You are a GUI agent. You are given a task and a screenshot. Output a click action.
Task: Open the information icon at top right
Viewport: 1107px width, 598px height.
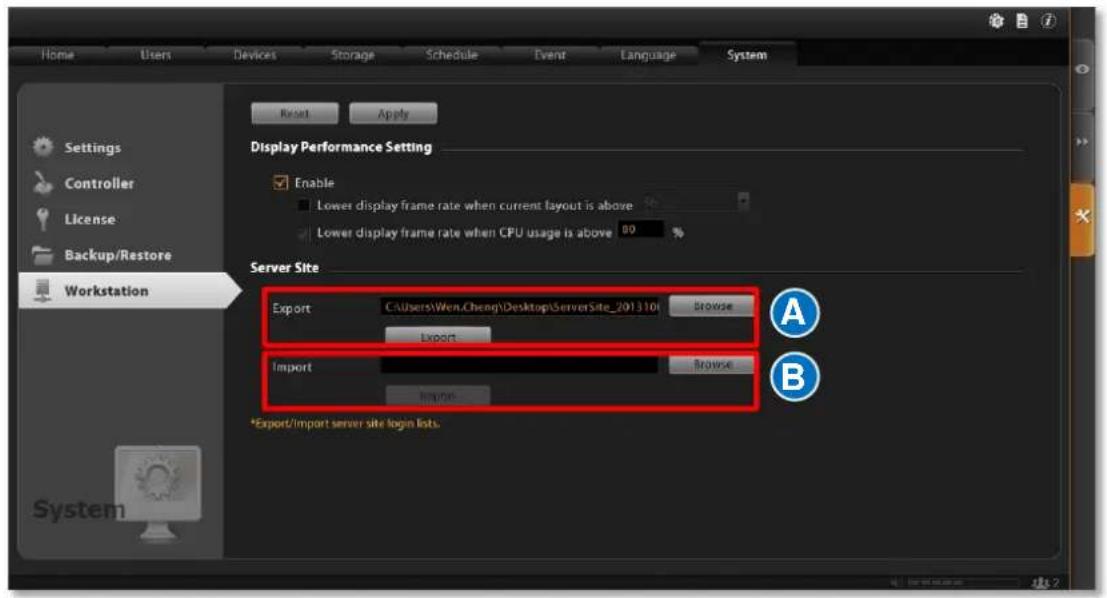pyautogui.click(x=1048, y=21)
